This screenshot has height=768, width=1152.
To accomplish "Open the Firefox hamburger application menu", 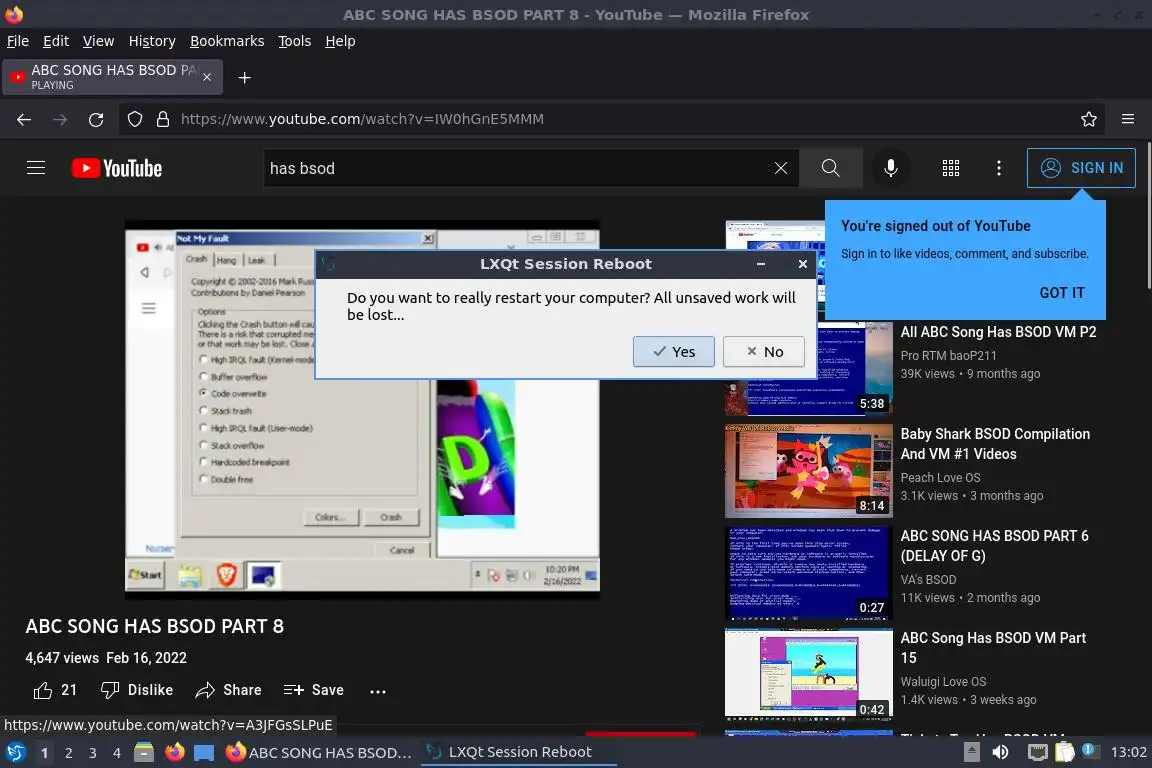I will tap(1128, 119).
